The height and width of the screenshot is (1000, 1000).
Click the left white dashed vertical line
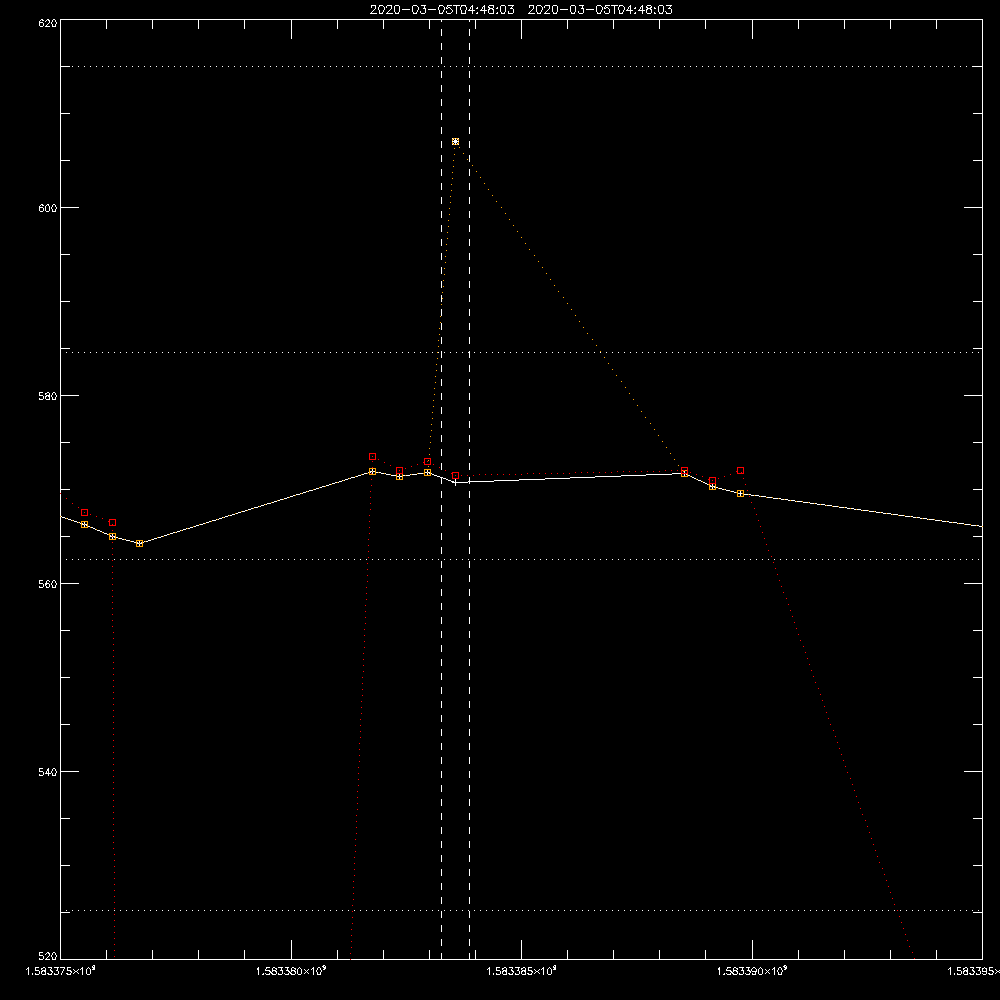pos(441,489)
